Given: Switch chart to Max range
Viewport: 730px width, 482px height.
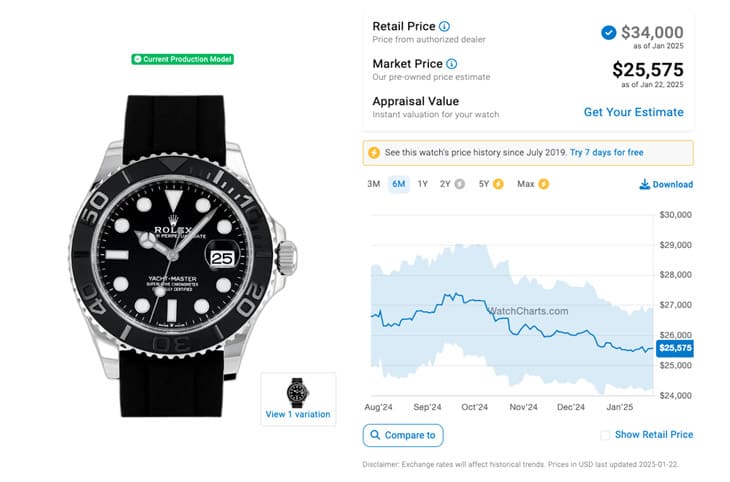Looking at the screenshot, I should click(x=526, y=184).
